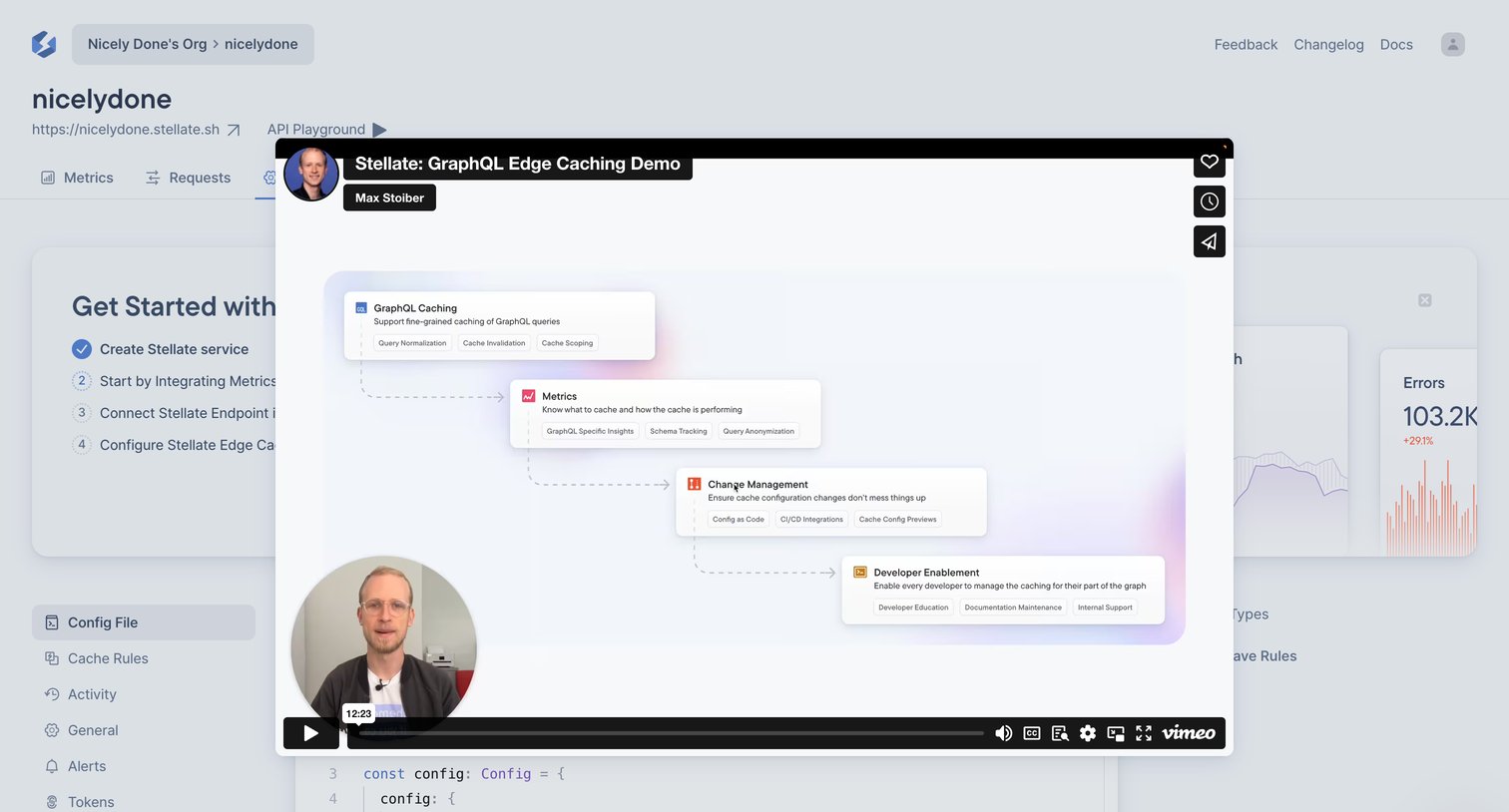The height and width of the screenshot is (812, 1509).
Task: Click the Nicely Done's Org breadcrumb
Action: (147, 44)
